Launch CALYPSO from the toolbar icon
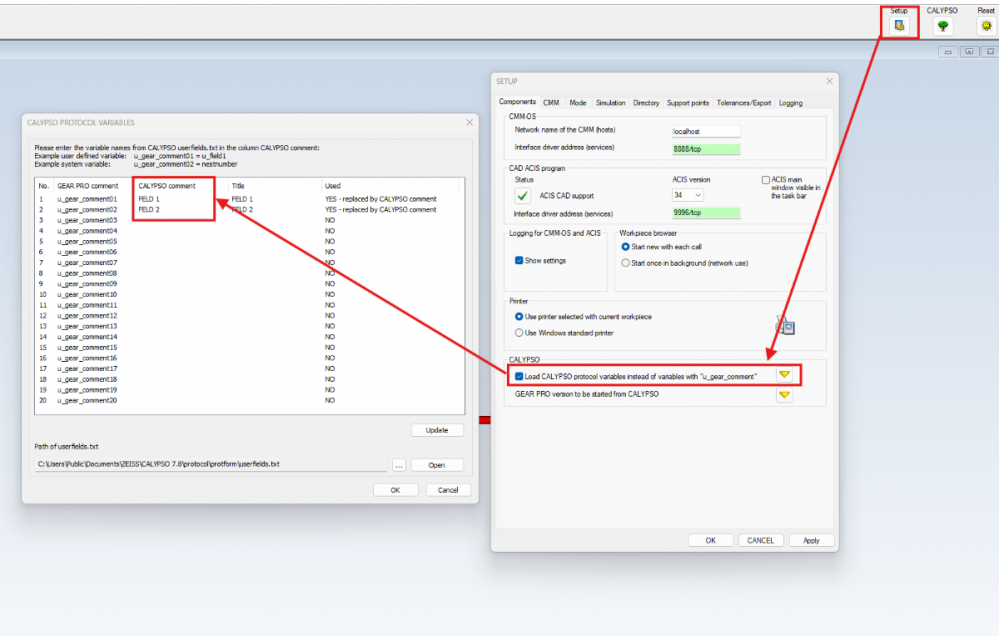 click(942, 25)
